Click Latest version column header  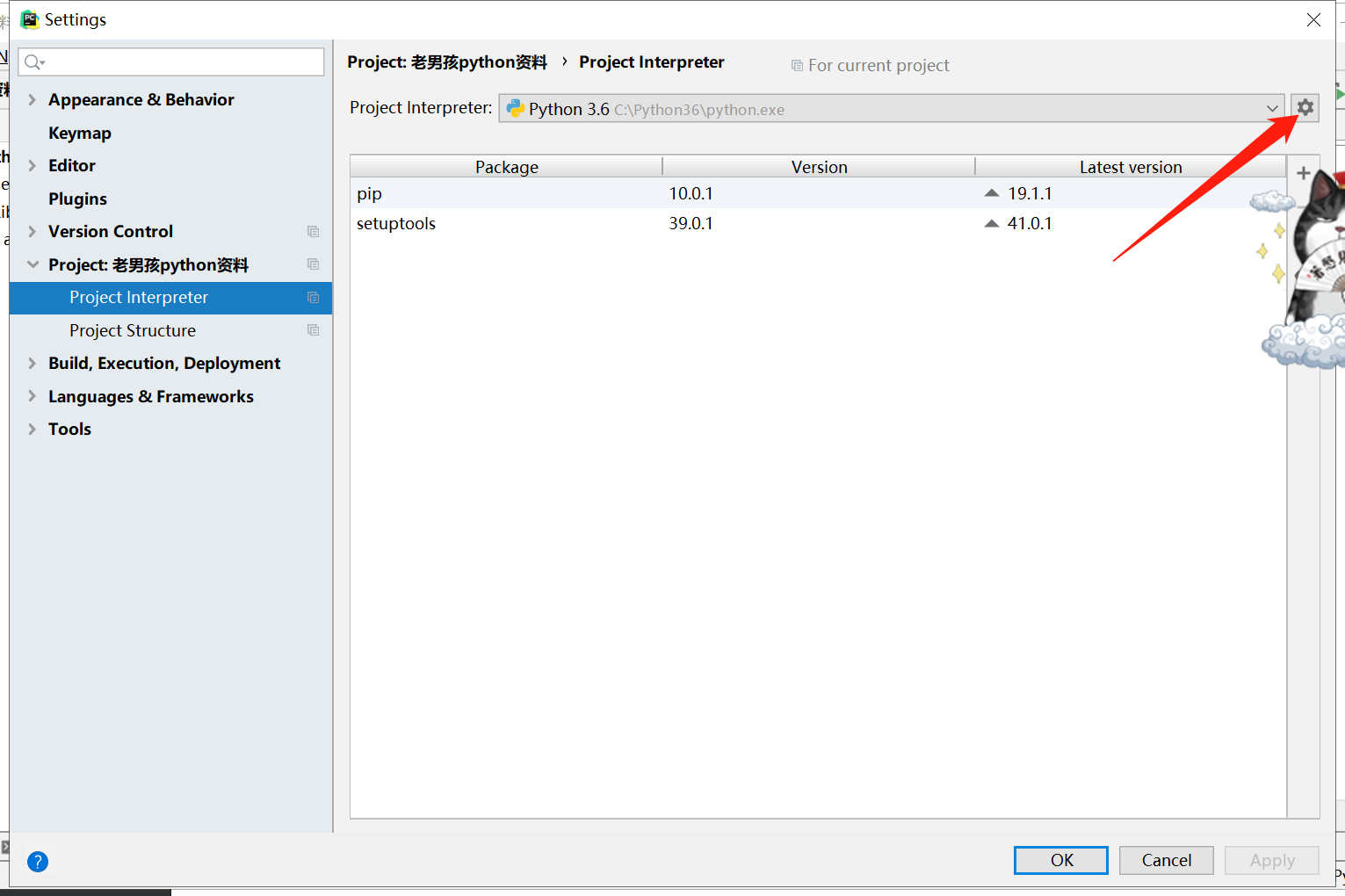(x=1131, y=167)
